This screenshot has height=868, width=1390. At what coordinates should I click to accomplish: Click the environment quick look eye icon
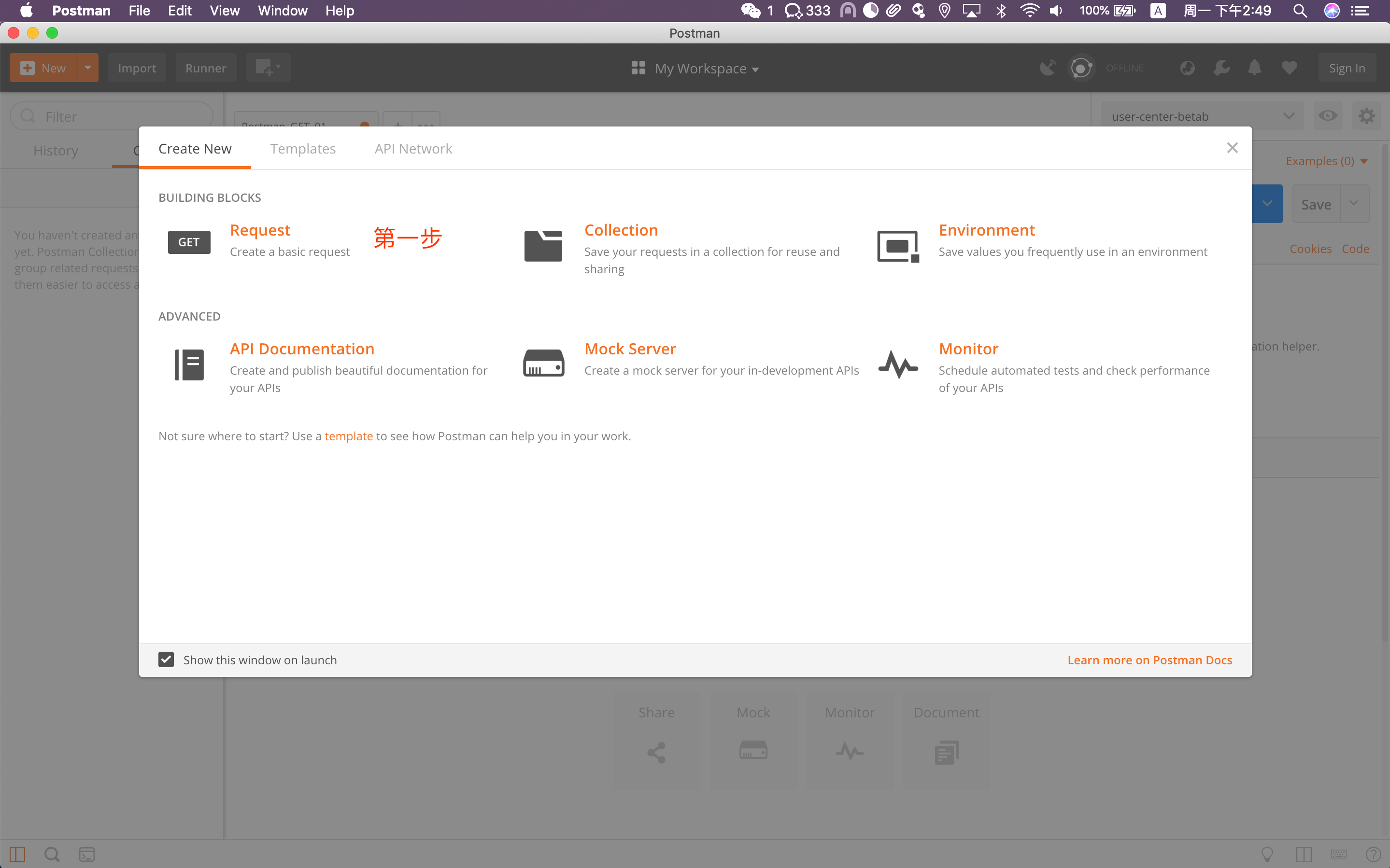coord(1328,116)
